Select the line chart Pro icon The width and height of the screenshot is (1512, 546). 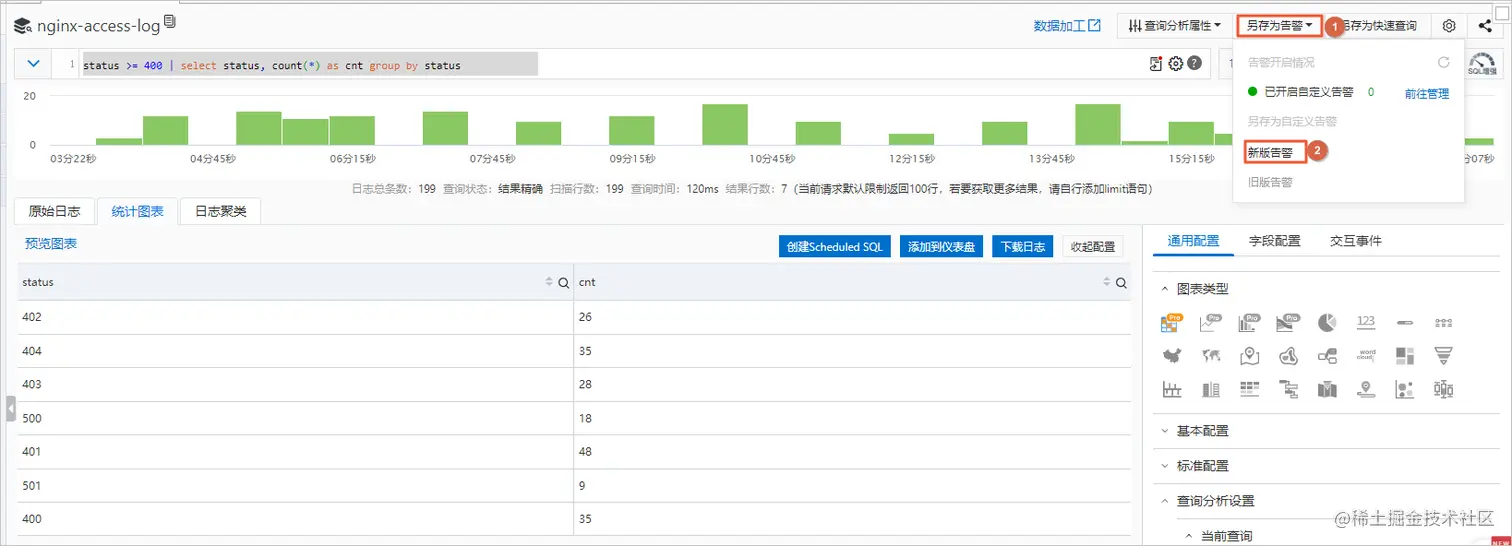click(x=1210, y=322)
